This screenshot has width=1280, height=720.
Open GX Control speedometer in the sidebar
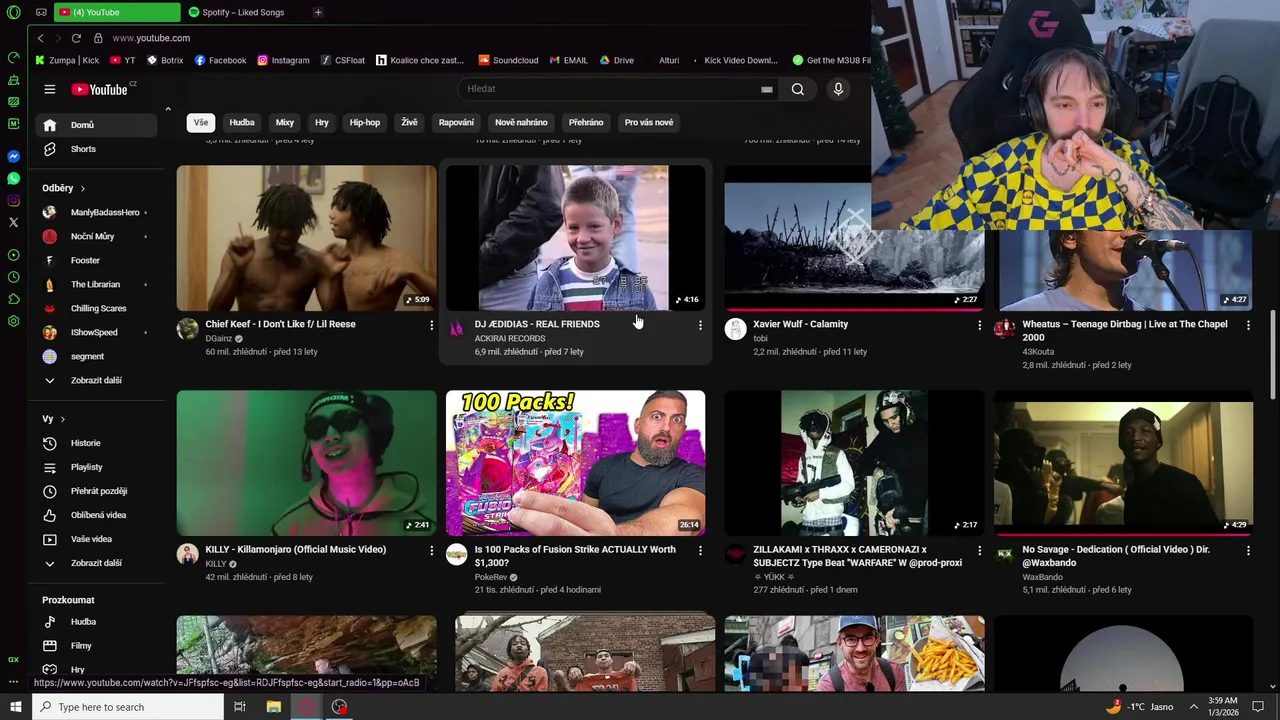tap(13, 57)
